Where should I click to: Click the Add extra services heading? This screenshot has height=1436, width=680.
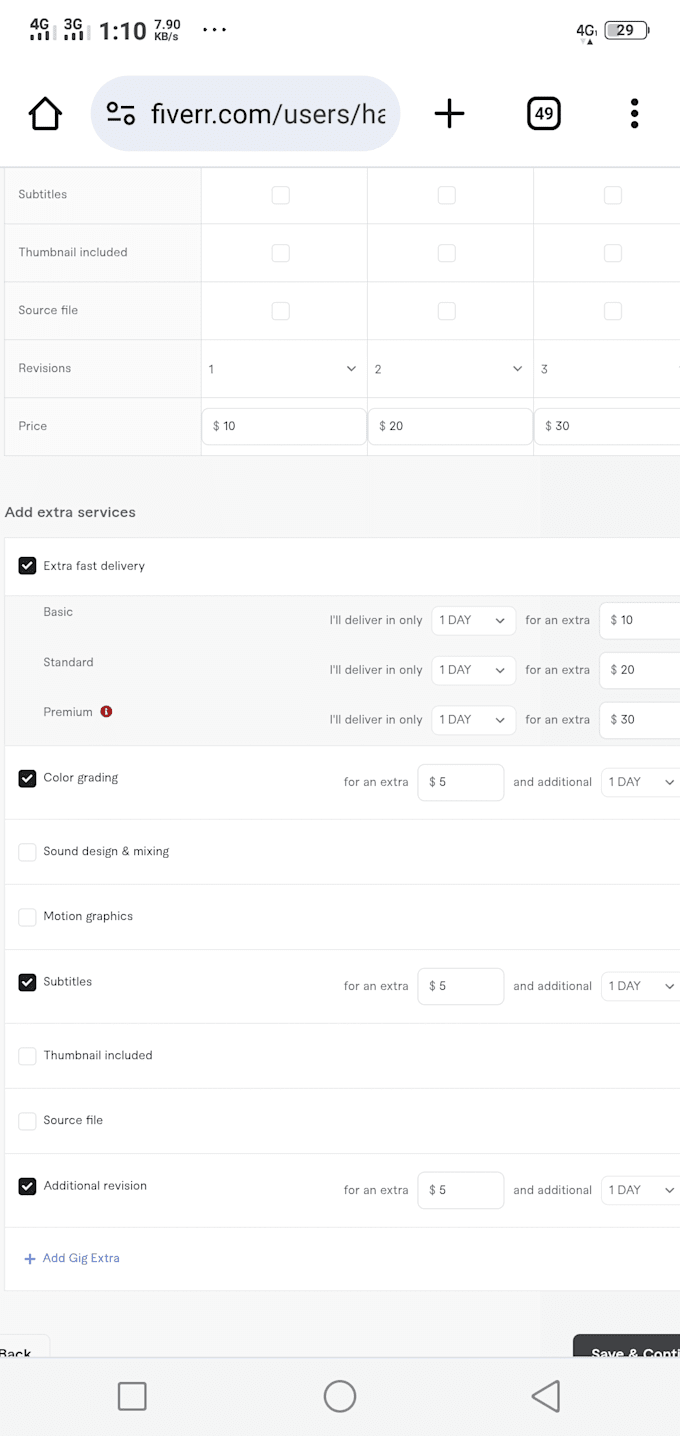tap(70, 512)
